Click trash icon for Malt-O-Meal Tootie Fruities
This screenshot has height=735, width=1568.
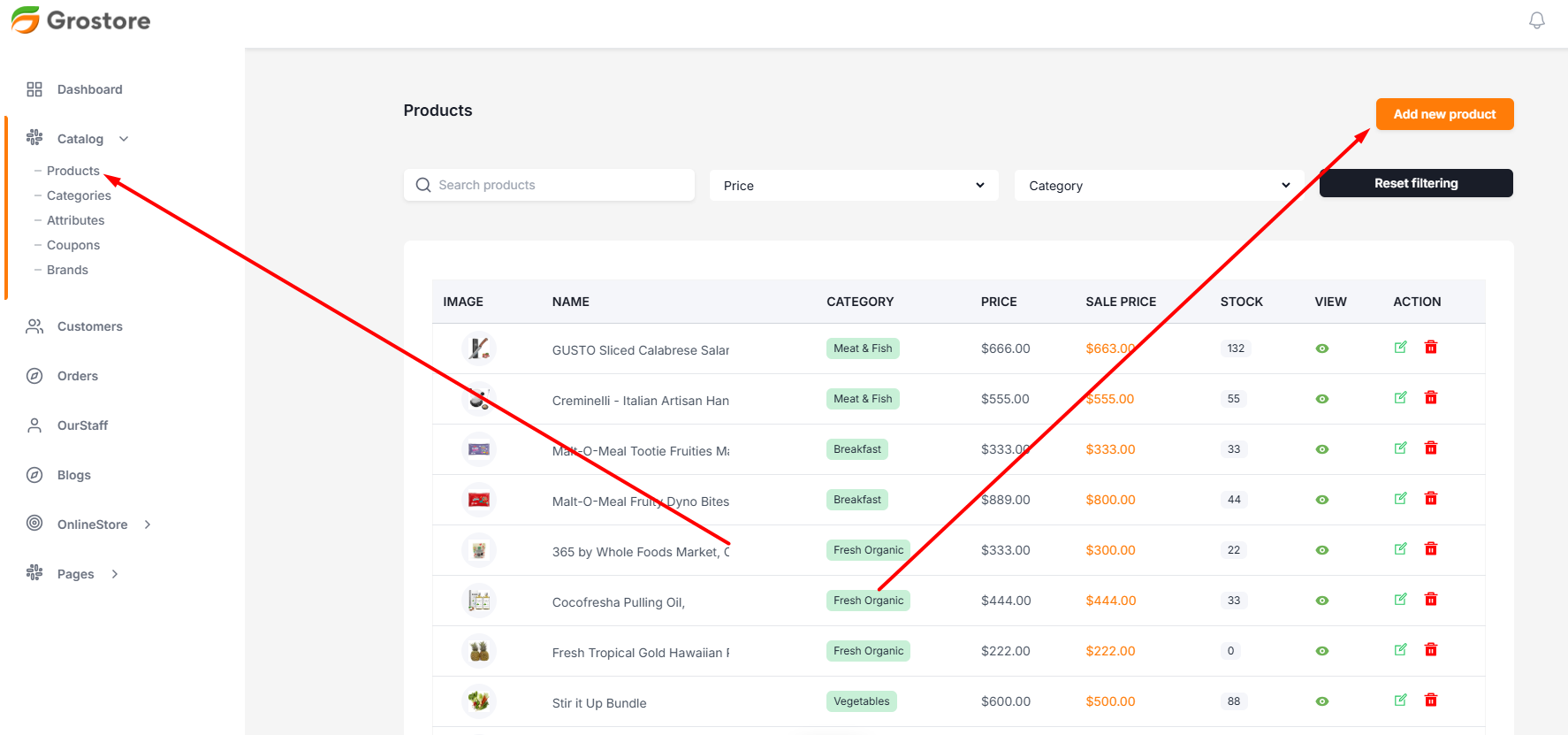1430,448
